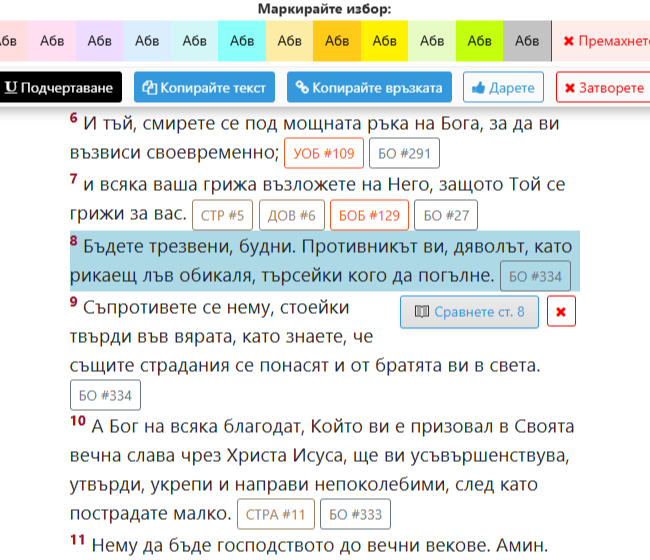Viewport: 650px width, 560px height.
Task: Click the red X icon in Премахнете
Action: point(569,41)
